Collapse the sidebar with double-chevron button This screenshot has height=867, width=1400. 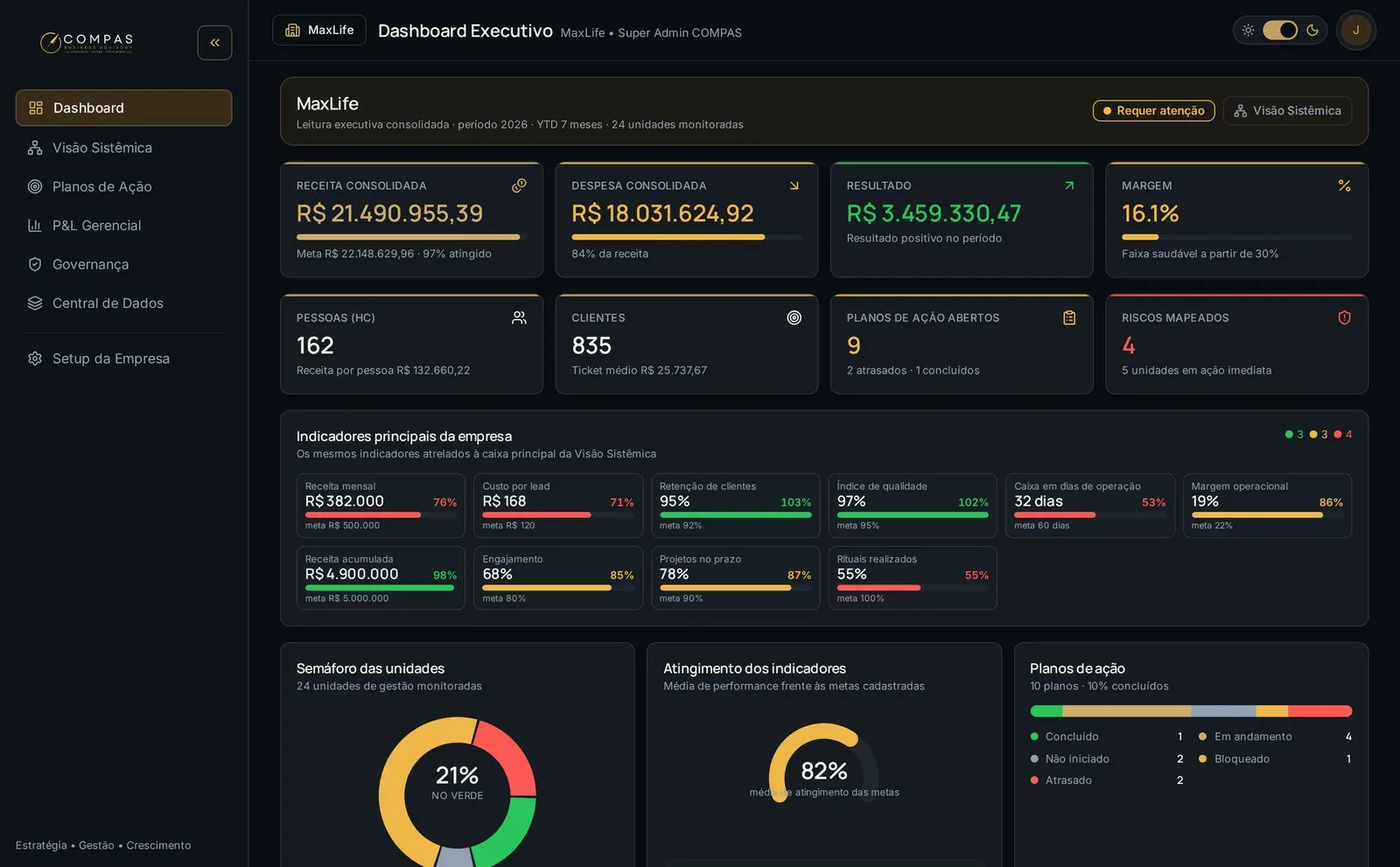pos(214,43)
